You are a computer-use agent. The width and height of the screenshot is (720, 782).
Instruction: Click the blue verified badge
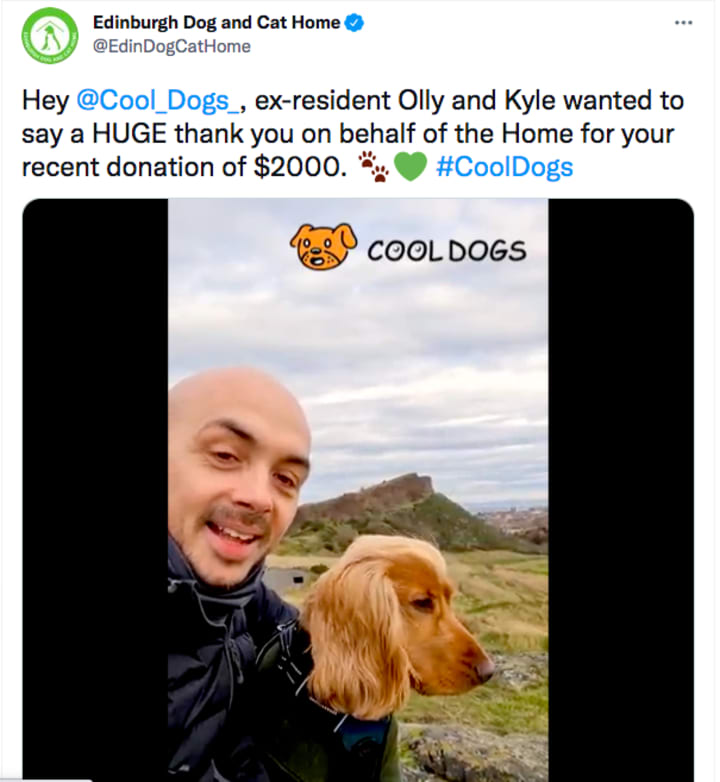click(x=355, y=22)
